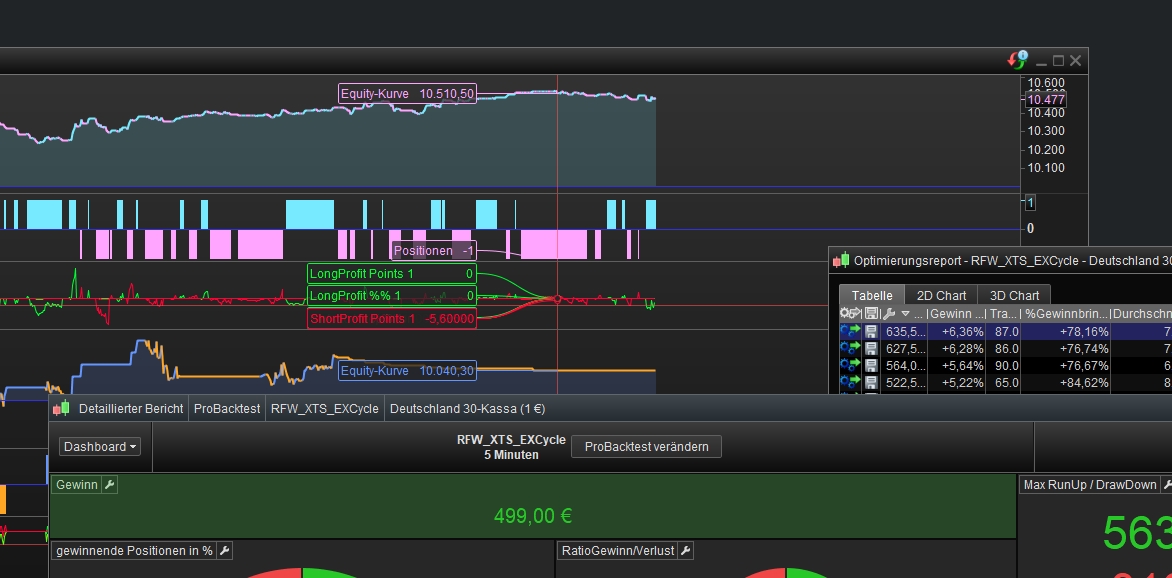Screen dimensions: 1172x578
Task: Click the Detaillierter Bericht title text
Action: click(131, 409)
